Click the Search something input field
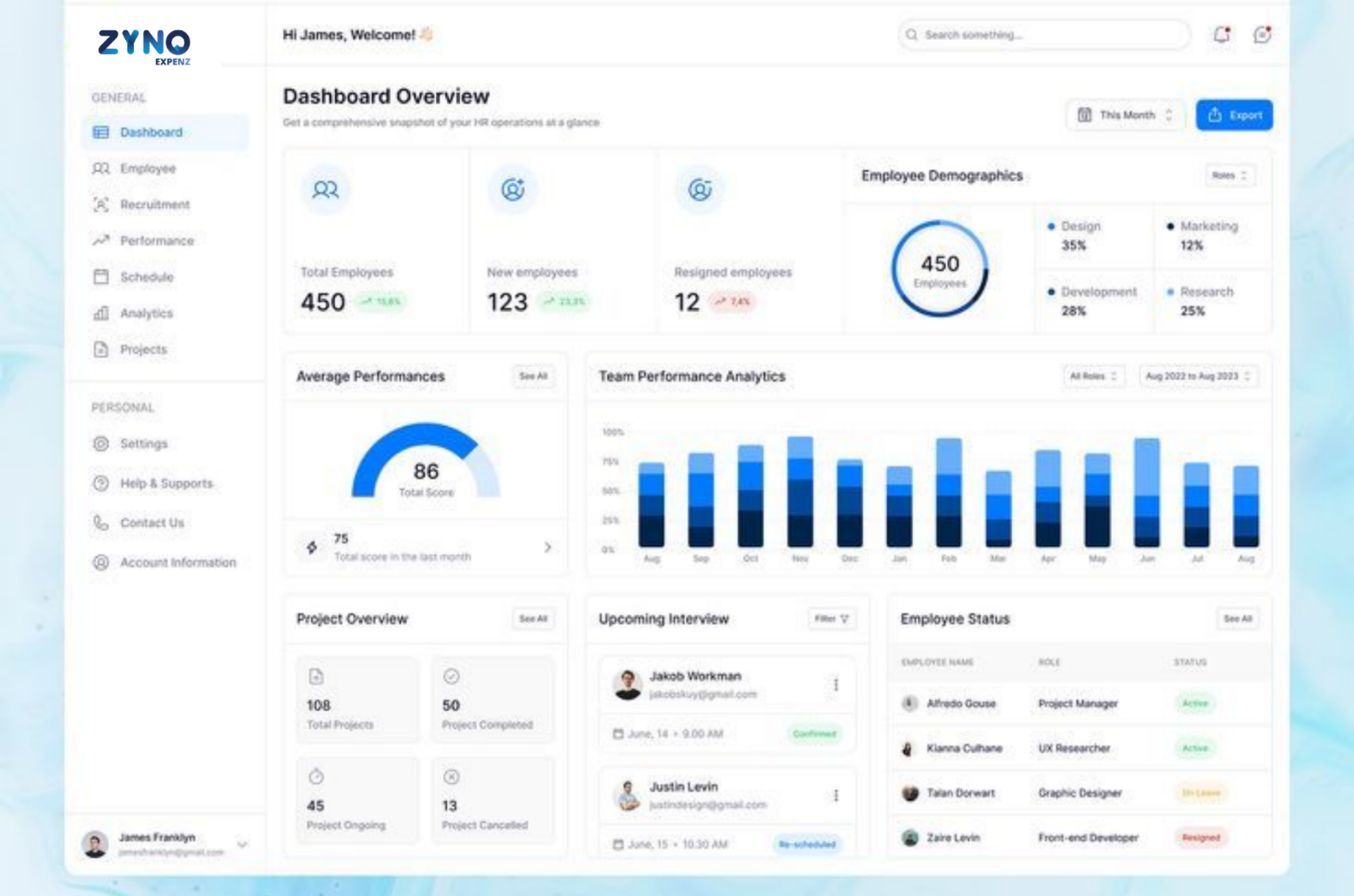 1043,35
